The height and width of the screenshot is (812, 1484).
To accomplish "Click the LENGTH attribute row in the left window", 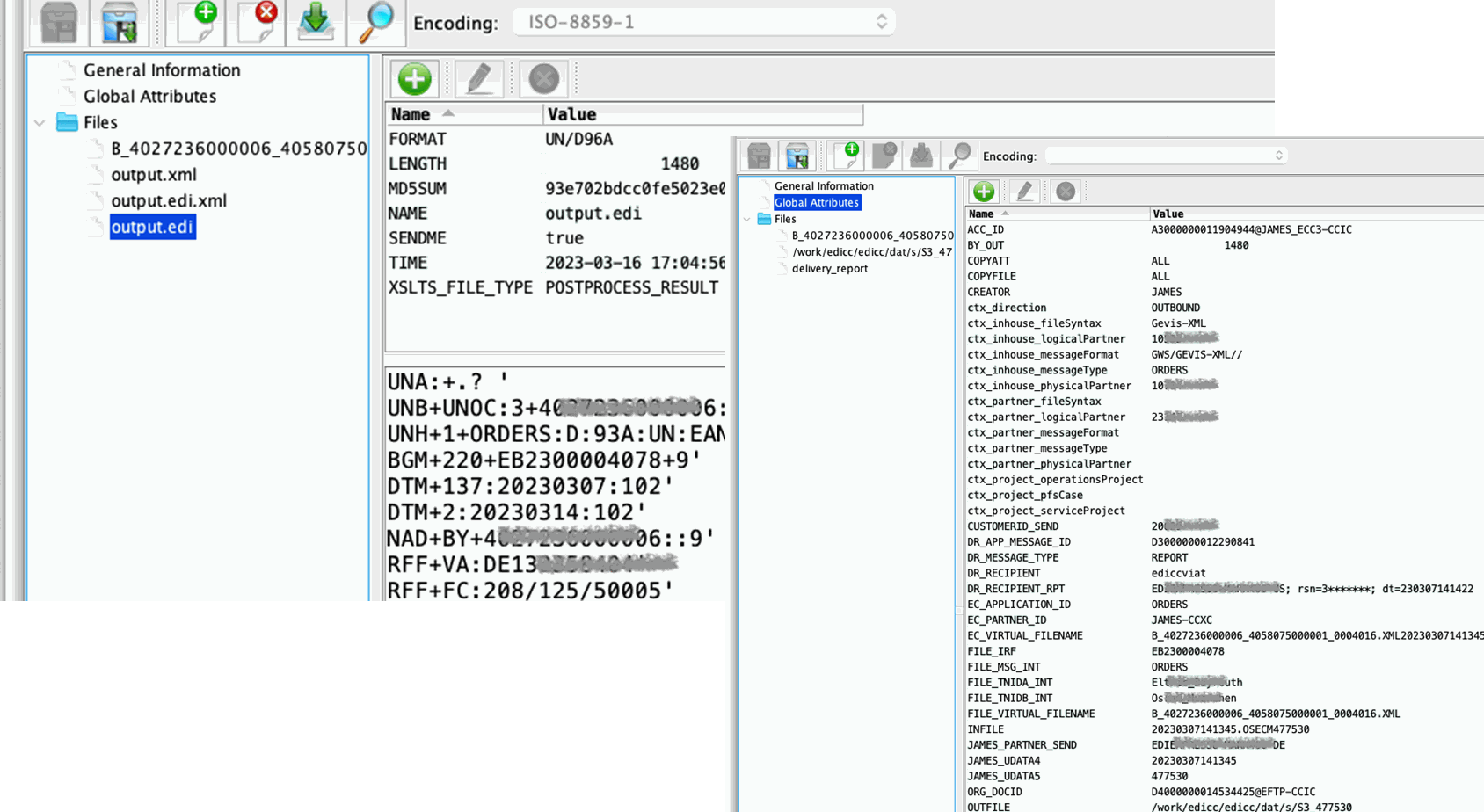I will (x=556, y=163).
